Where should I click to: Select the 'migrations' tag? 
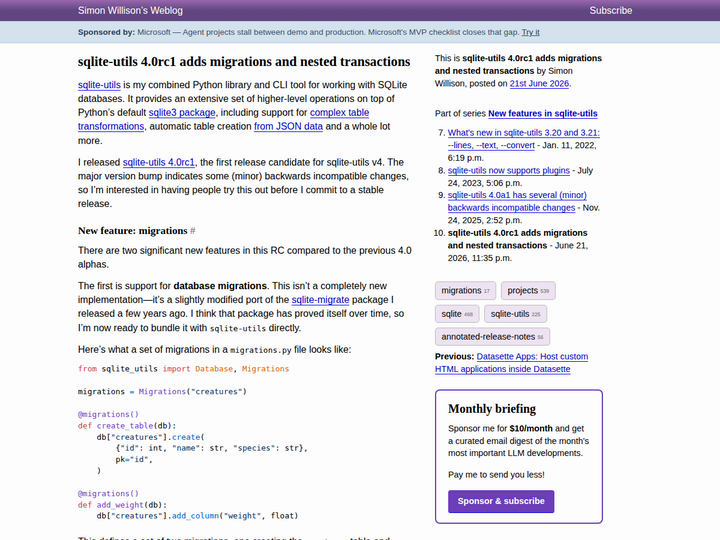tap(465, 291)
